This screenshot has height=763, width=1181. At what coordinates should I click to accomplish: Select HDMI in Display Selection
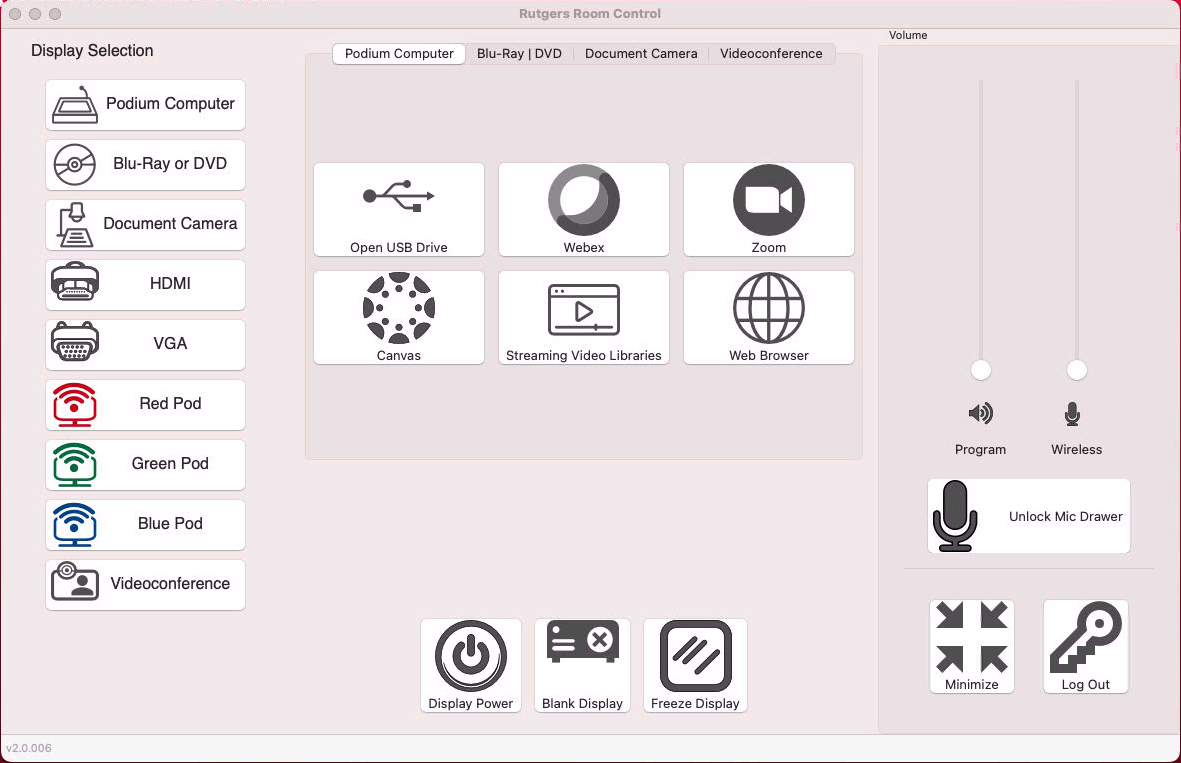[145, 284]
